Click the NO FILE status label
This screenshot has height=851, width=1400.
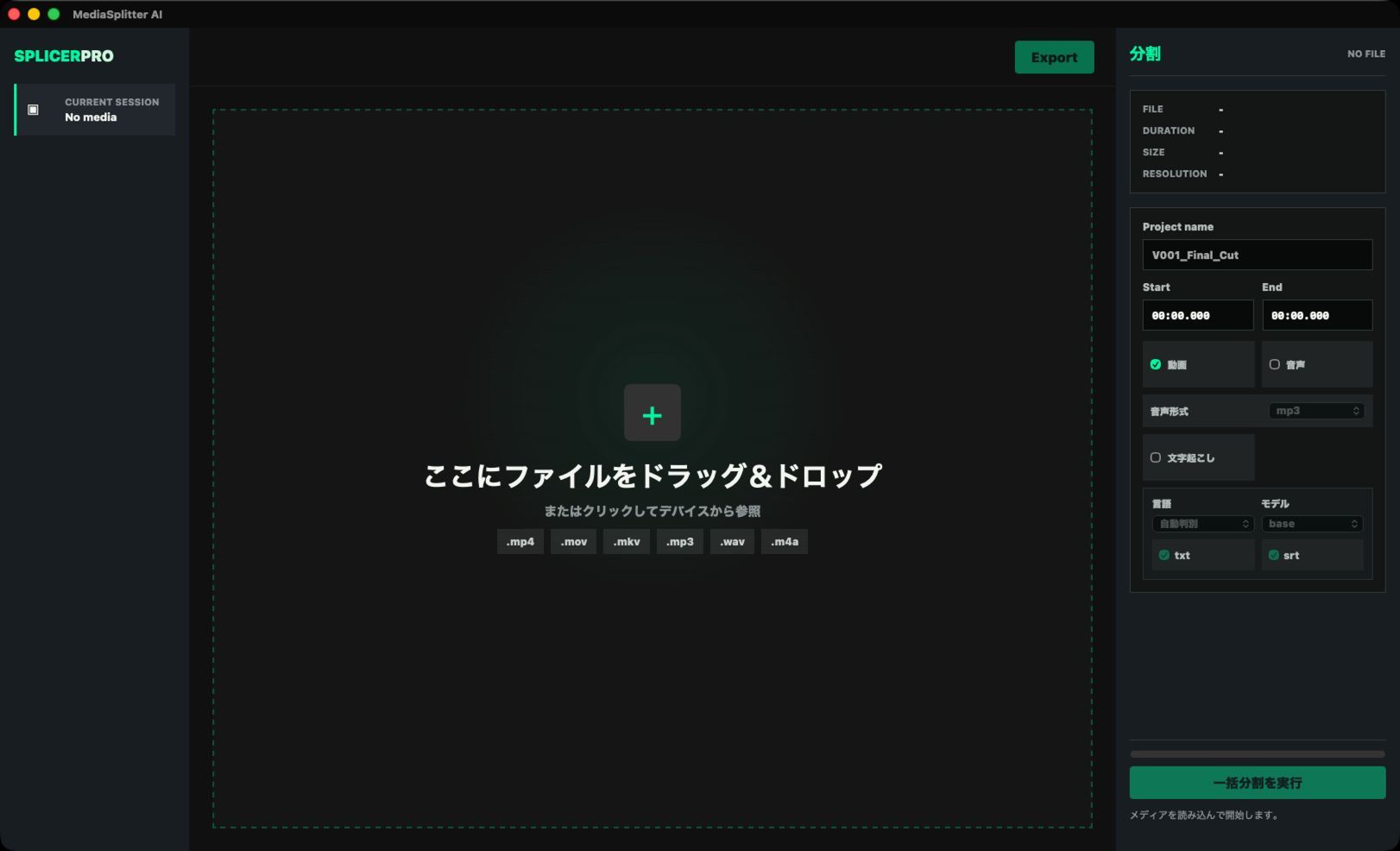click(x=1366, y=54)
